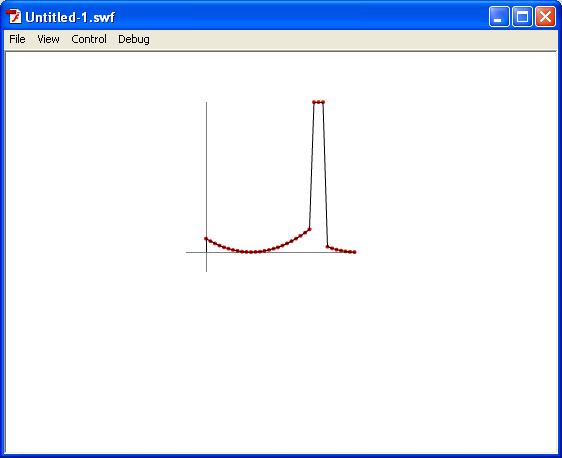Click the middle red dot atop the peak
Image resolution: width=562 pixels, height=458 pixels.
(x=318, y=102)
